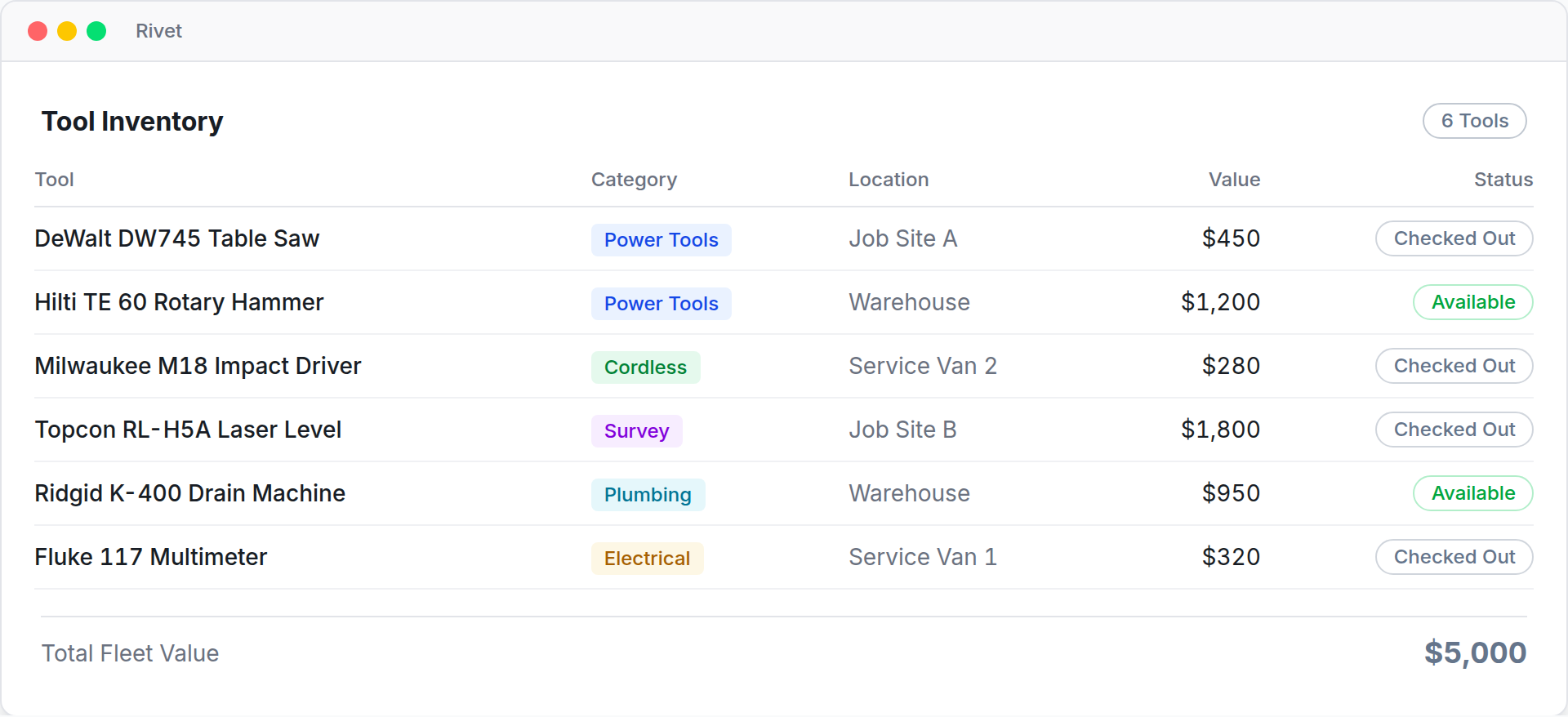
Task: Click the Tool Inventory heading
Action: pos(132,121)
